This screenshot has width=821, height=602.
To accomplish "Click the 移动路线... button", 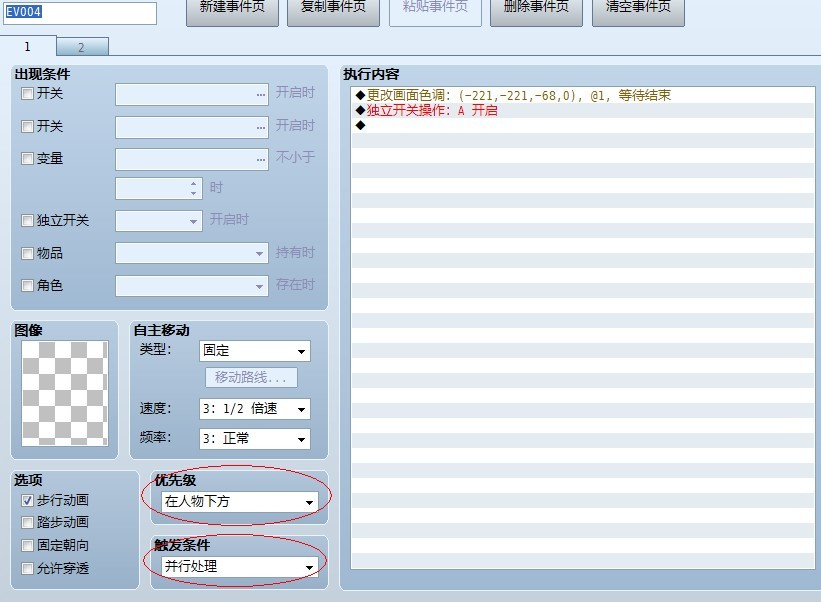I will point(251,377).
